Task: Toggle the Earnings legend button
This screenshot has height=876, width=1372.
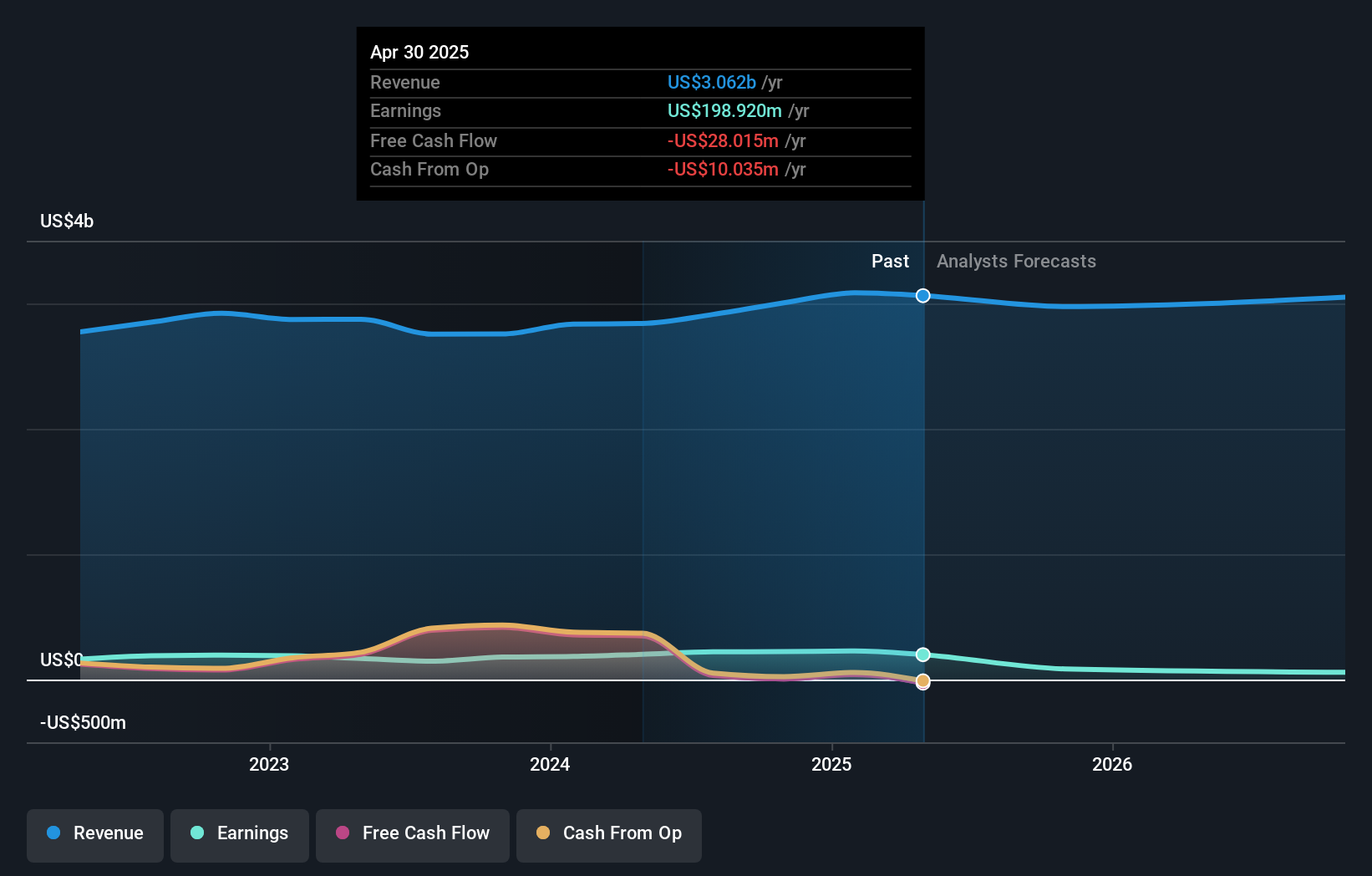Action: pyautogui.click(x=240, y=835)
